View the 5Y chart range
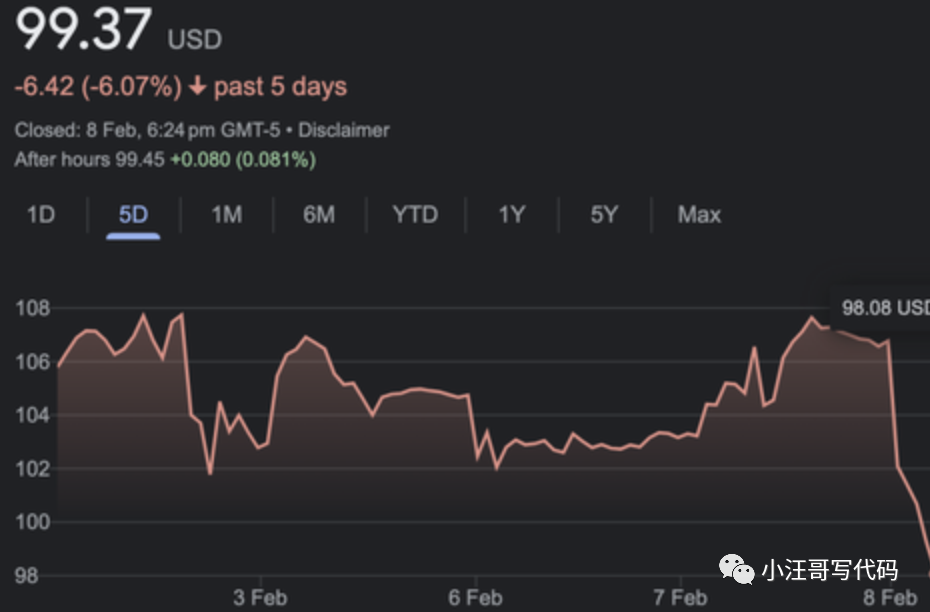 click(x=604, y=215)
